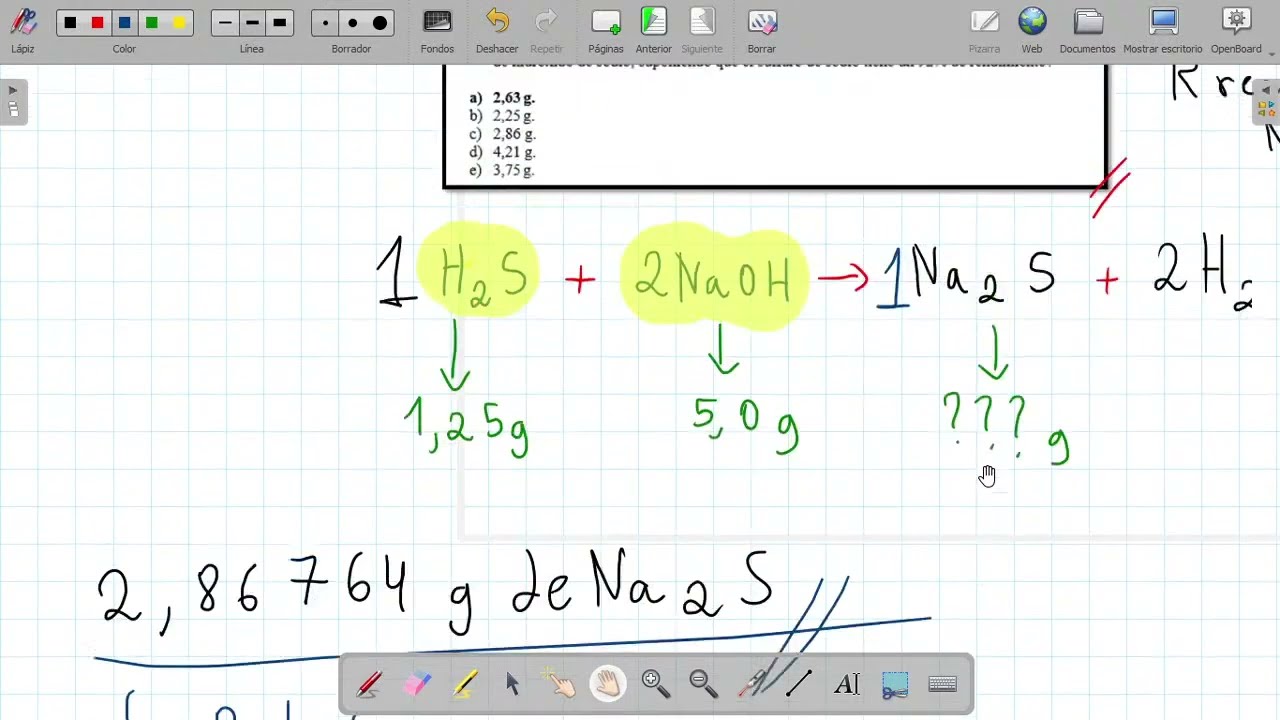This screenshot has width=1280, height=720.
Task: Select the hand scroll page tool
Action: pyautogui.click(x=608, y=684)
